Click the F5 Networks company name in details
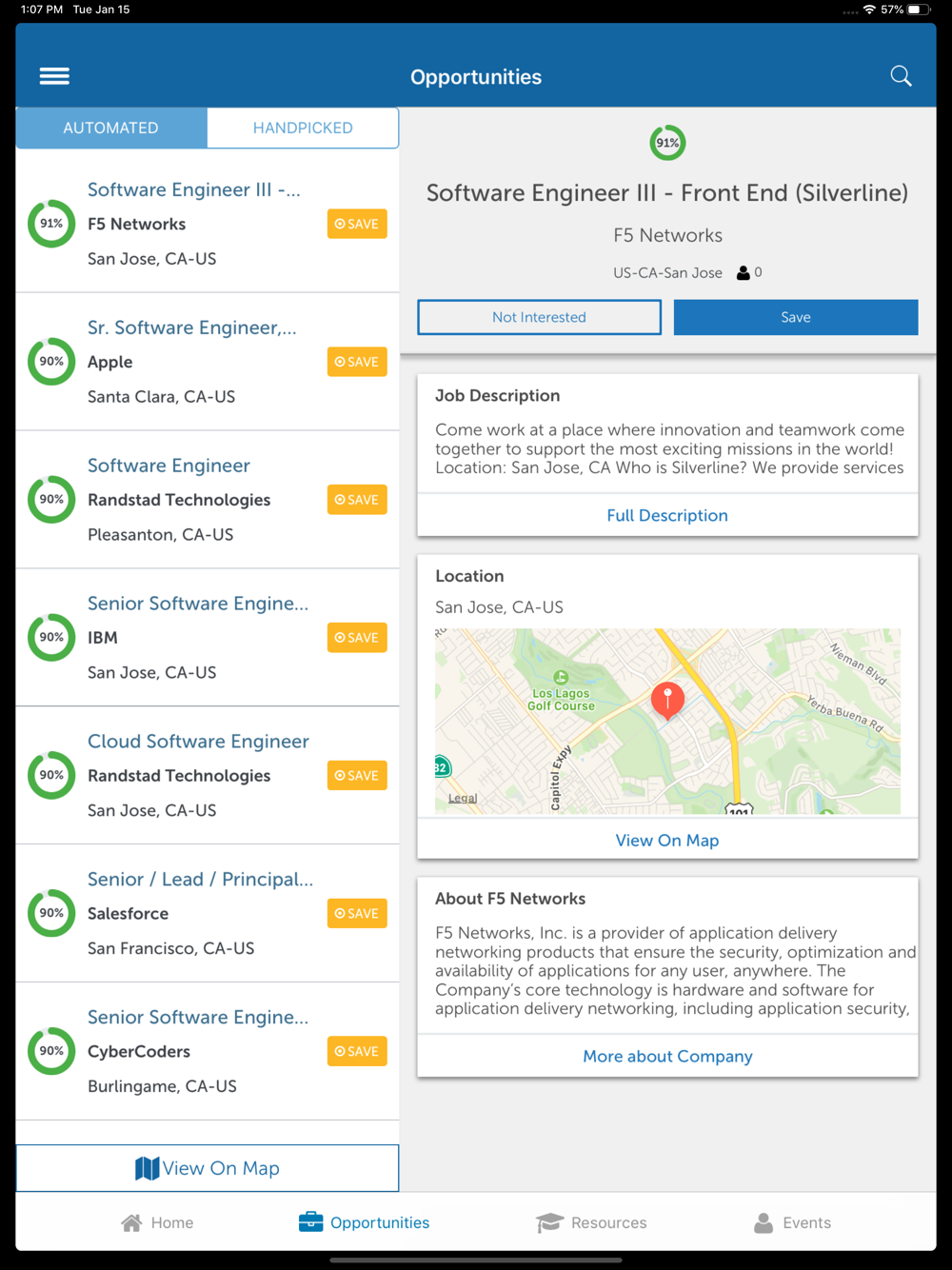The image size is (952, 1270). click(667, 235)
